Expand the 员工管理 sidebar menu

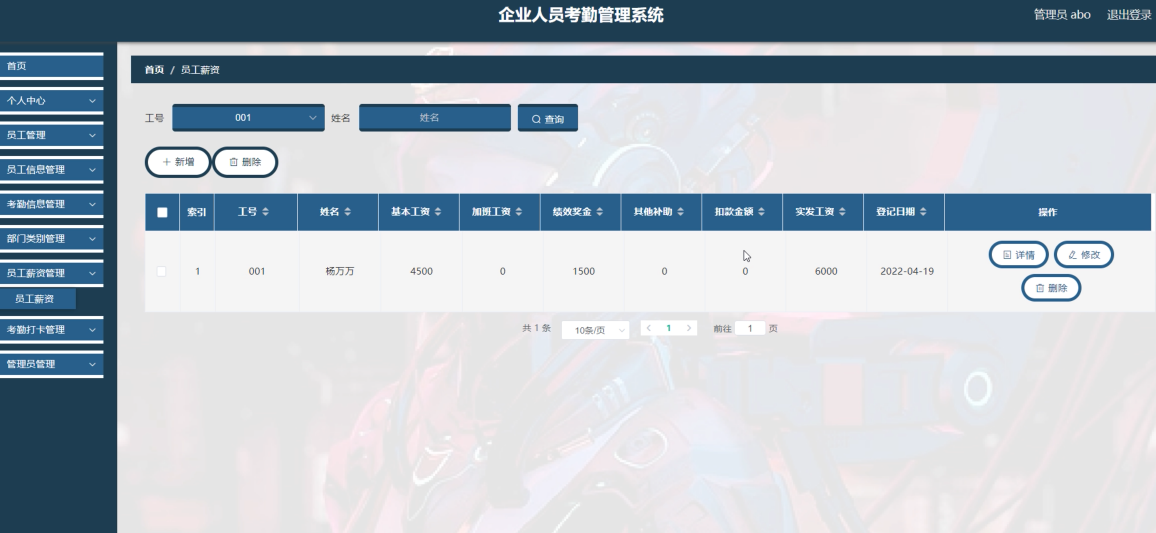tap(51, 135)
